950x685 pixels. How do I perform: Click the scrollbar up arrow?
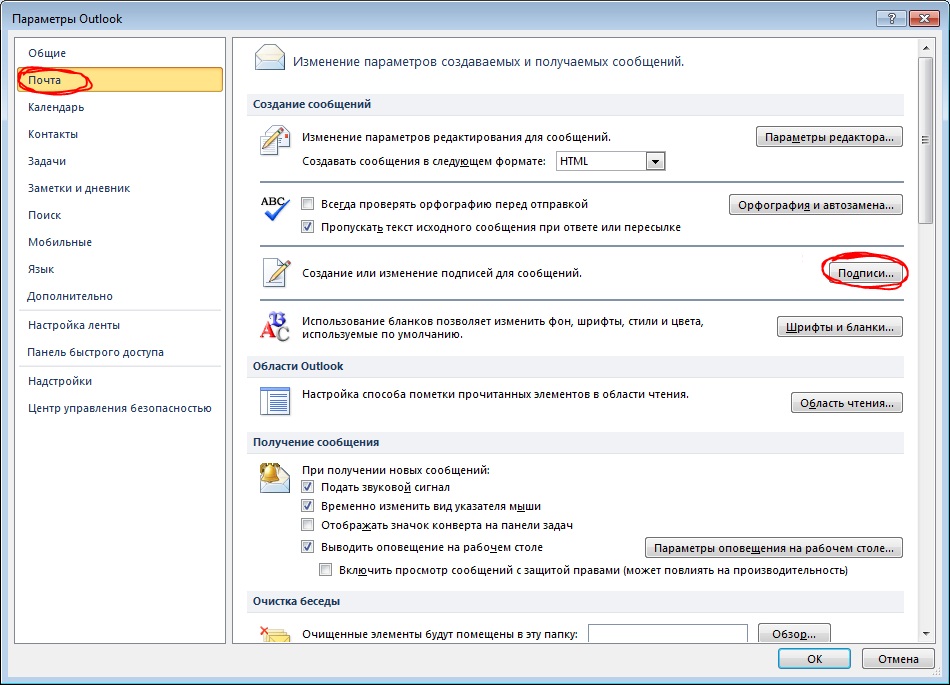(x=925, y=47)
